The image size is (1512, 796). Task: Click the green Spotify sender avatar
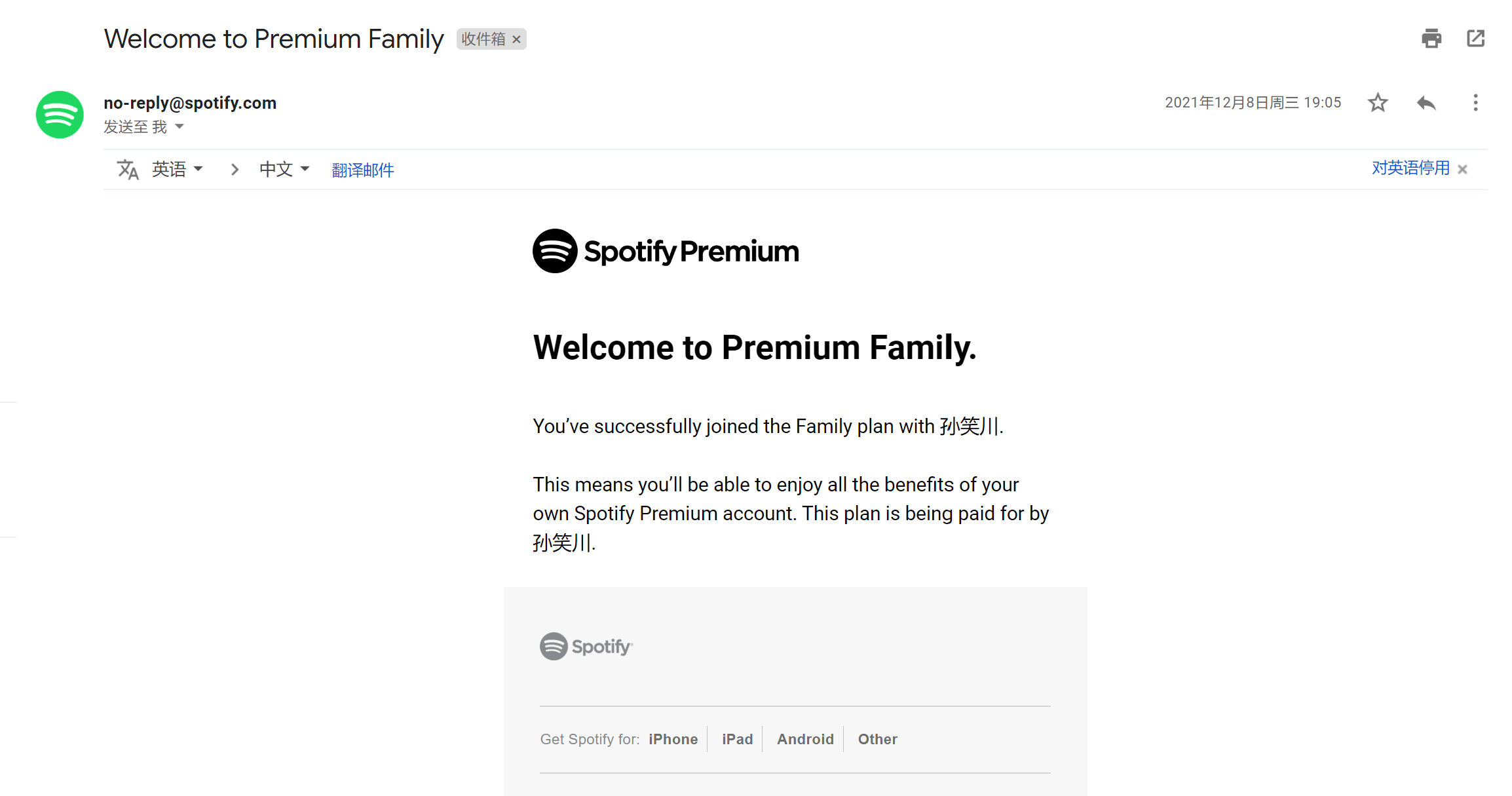click(60, 115)
